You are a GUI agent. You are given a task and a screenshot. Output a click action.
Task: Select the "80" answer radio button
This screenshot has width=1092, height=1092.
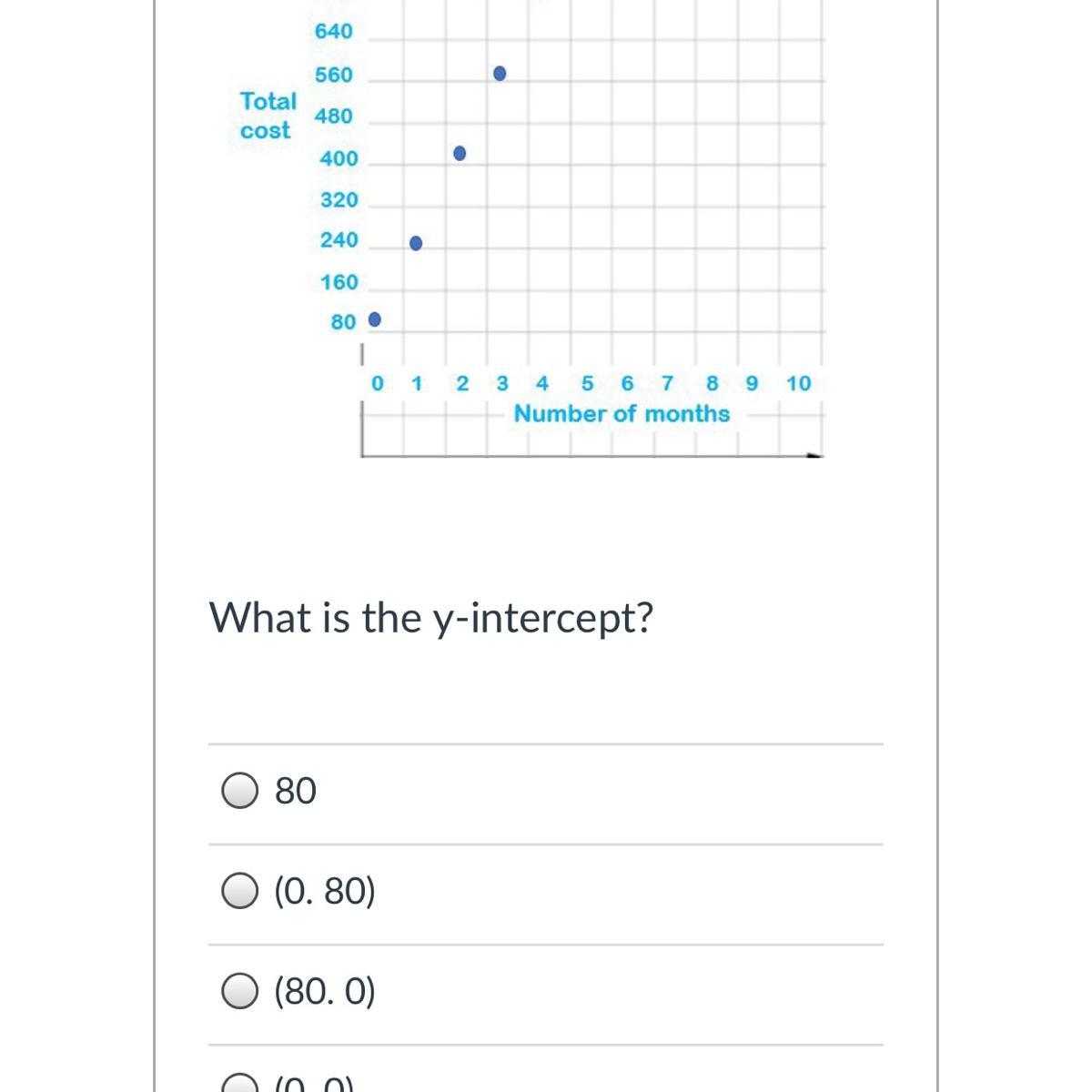[x=239, y=791]
